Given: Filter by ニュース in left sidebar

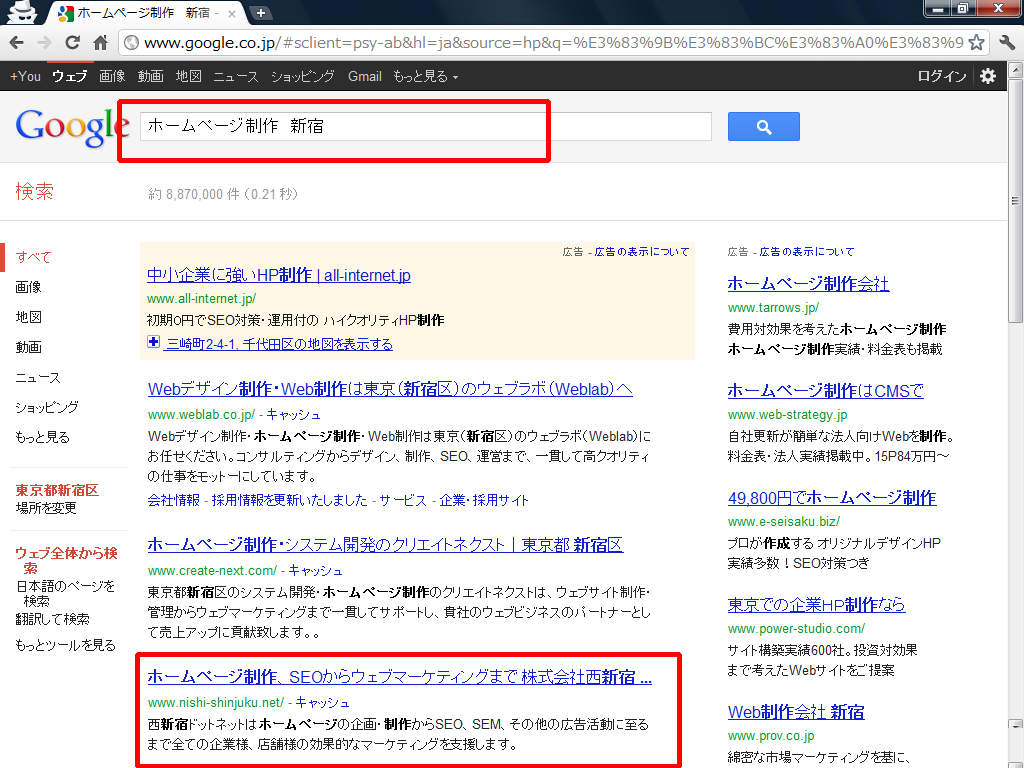Looking at the screenshot, I should pyautogui.click(x=38, y=377).
